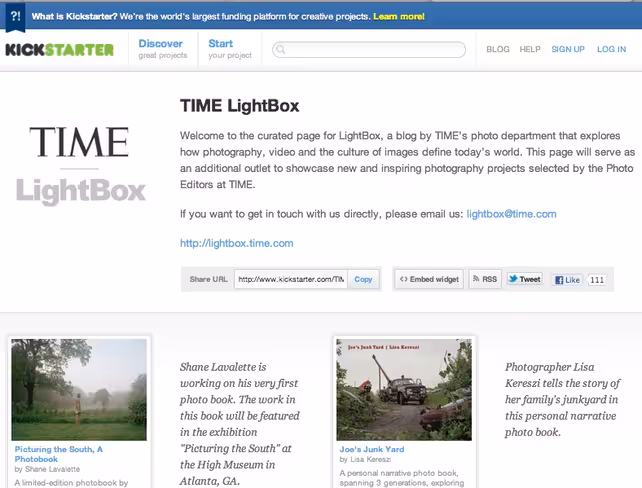Open the Start your project menu
Viewport: 642px width, 488px height.
230,49
